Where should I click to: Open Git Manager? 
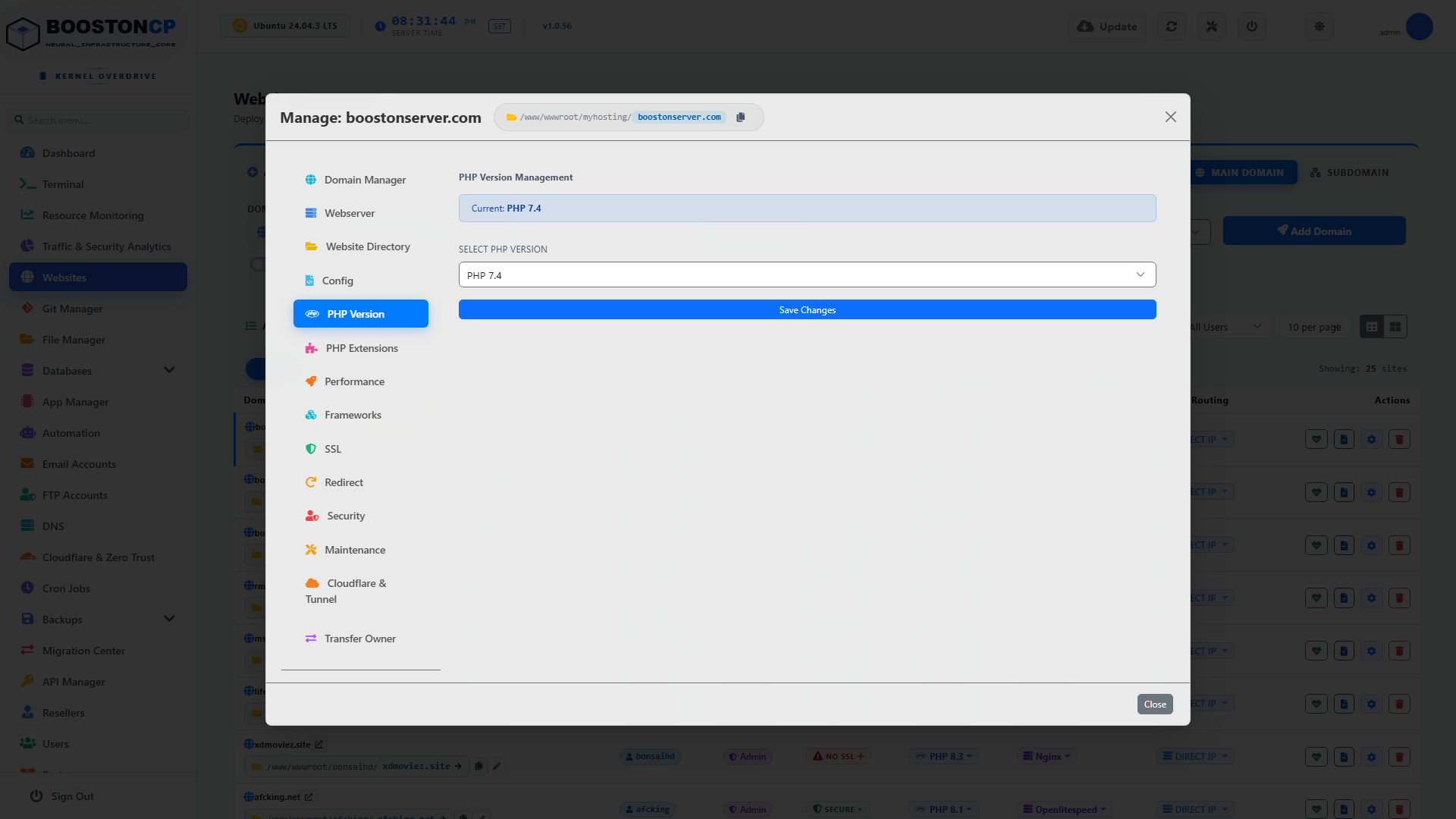click(98, 309)
